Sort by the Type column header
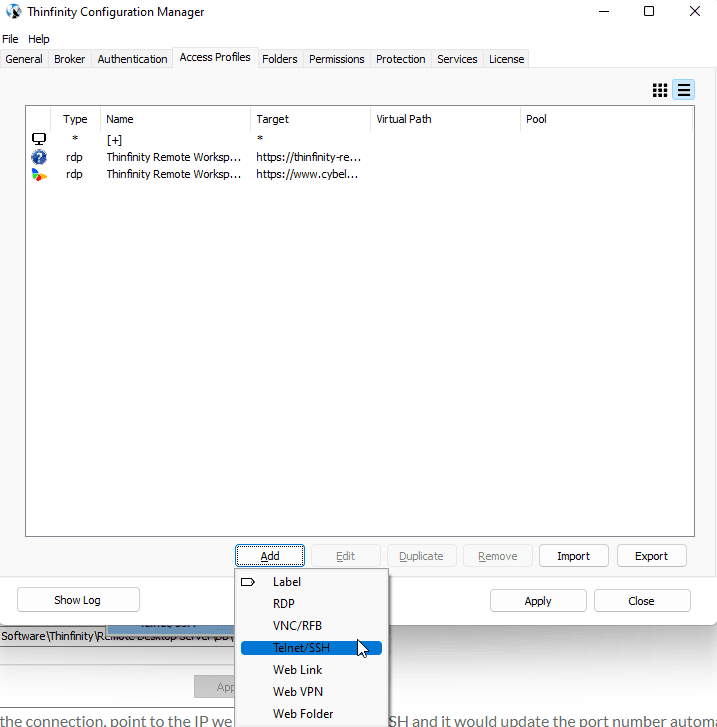 click(75, 119)
